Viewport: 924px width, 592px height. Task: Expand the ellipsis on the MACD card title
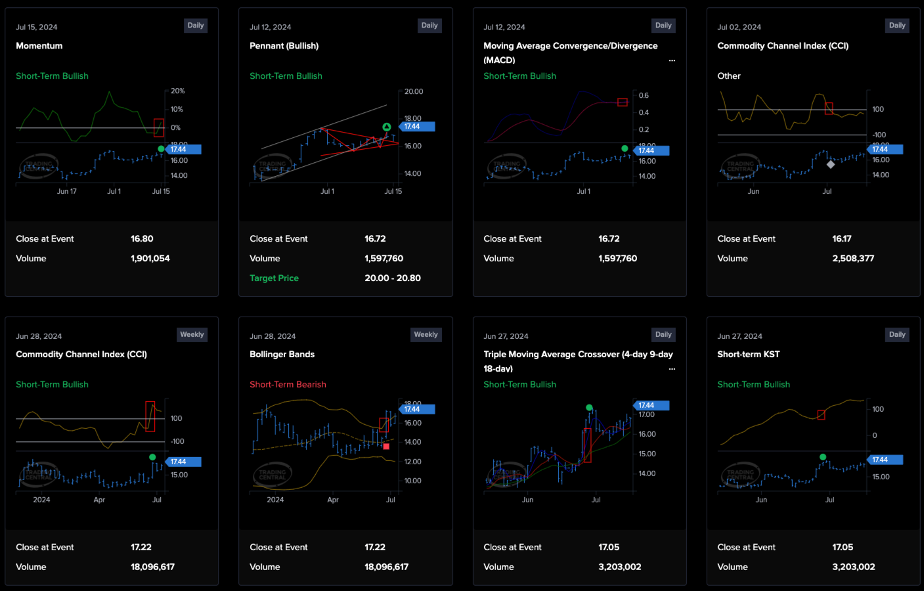[x=672, y=60]
